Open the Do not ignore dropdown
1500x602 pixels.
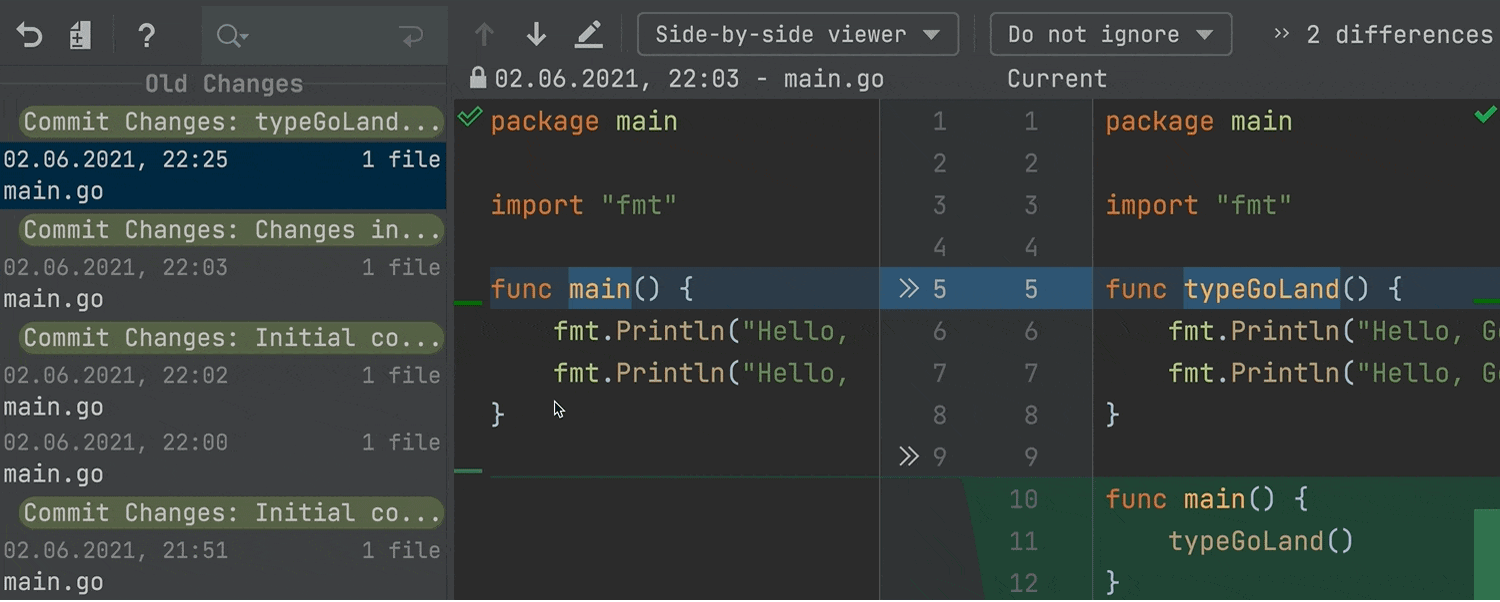click(1110, 34)
